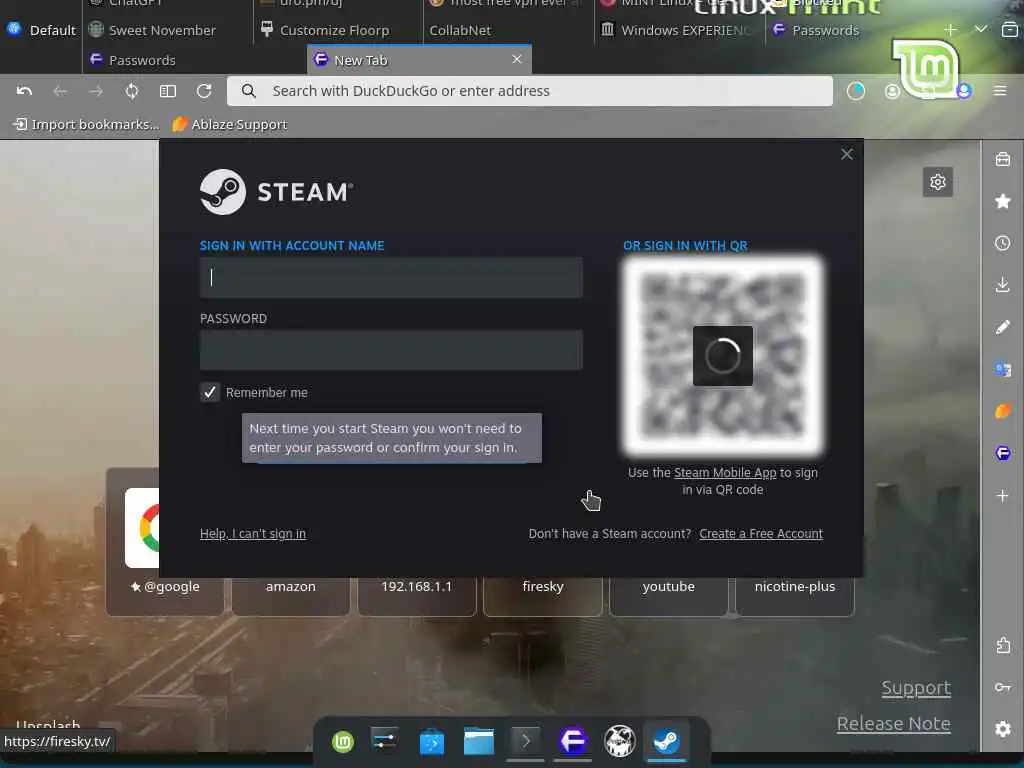This screenshot has width=1024, height=768.
Task: Add a new sidebar panel with plus
Action: [x=1002, y=496]
